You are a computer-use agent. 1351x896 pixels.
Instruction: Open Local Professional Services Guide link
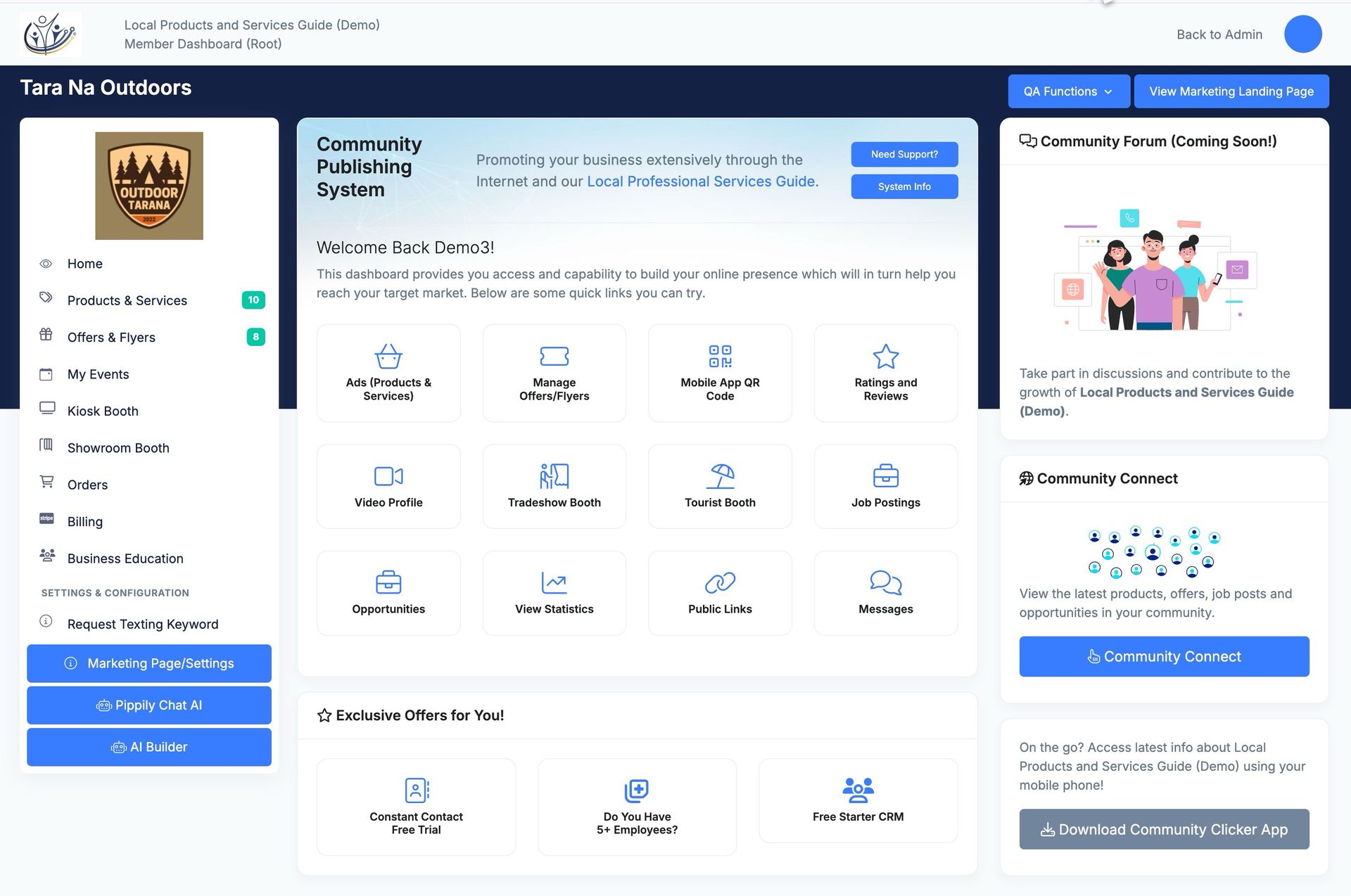[701, 181]
